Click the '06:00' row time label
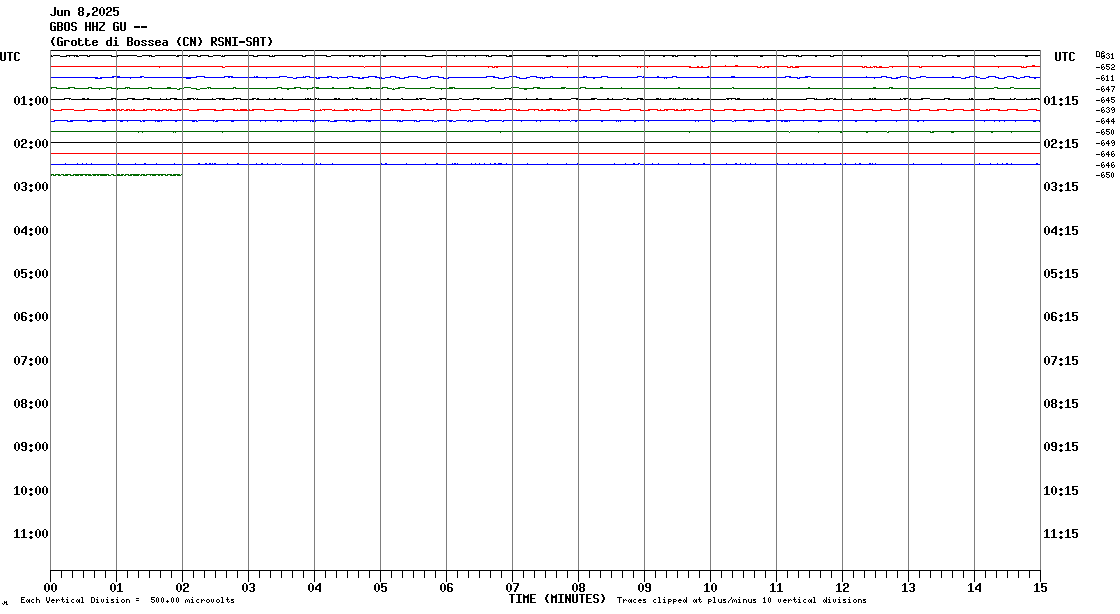 point(31,317)
